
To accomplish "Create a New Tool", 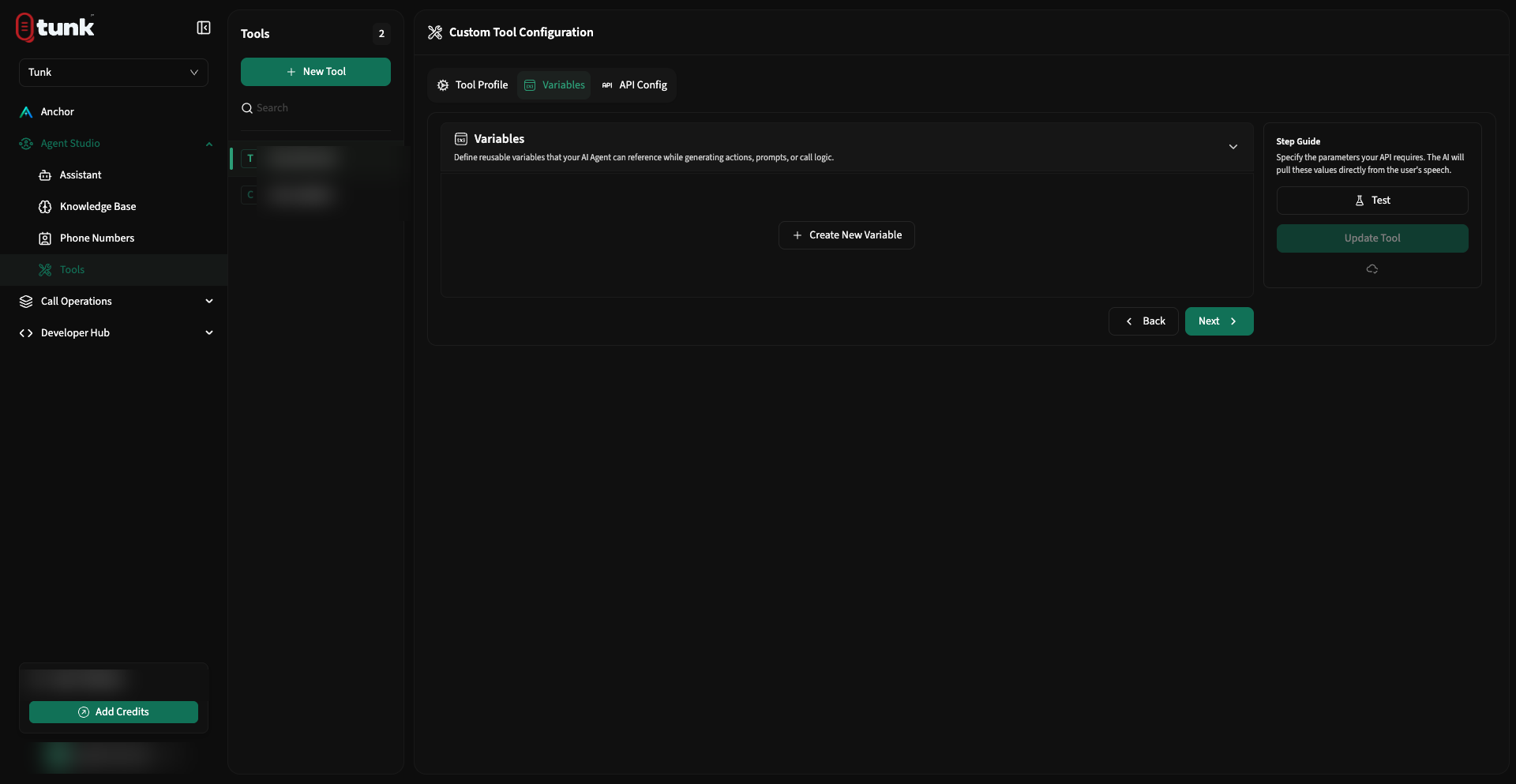I will [316, 72].
